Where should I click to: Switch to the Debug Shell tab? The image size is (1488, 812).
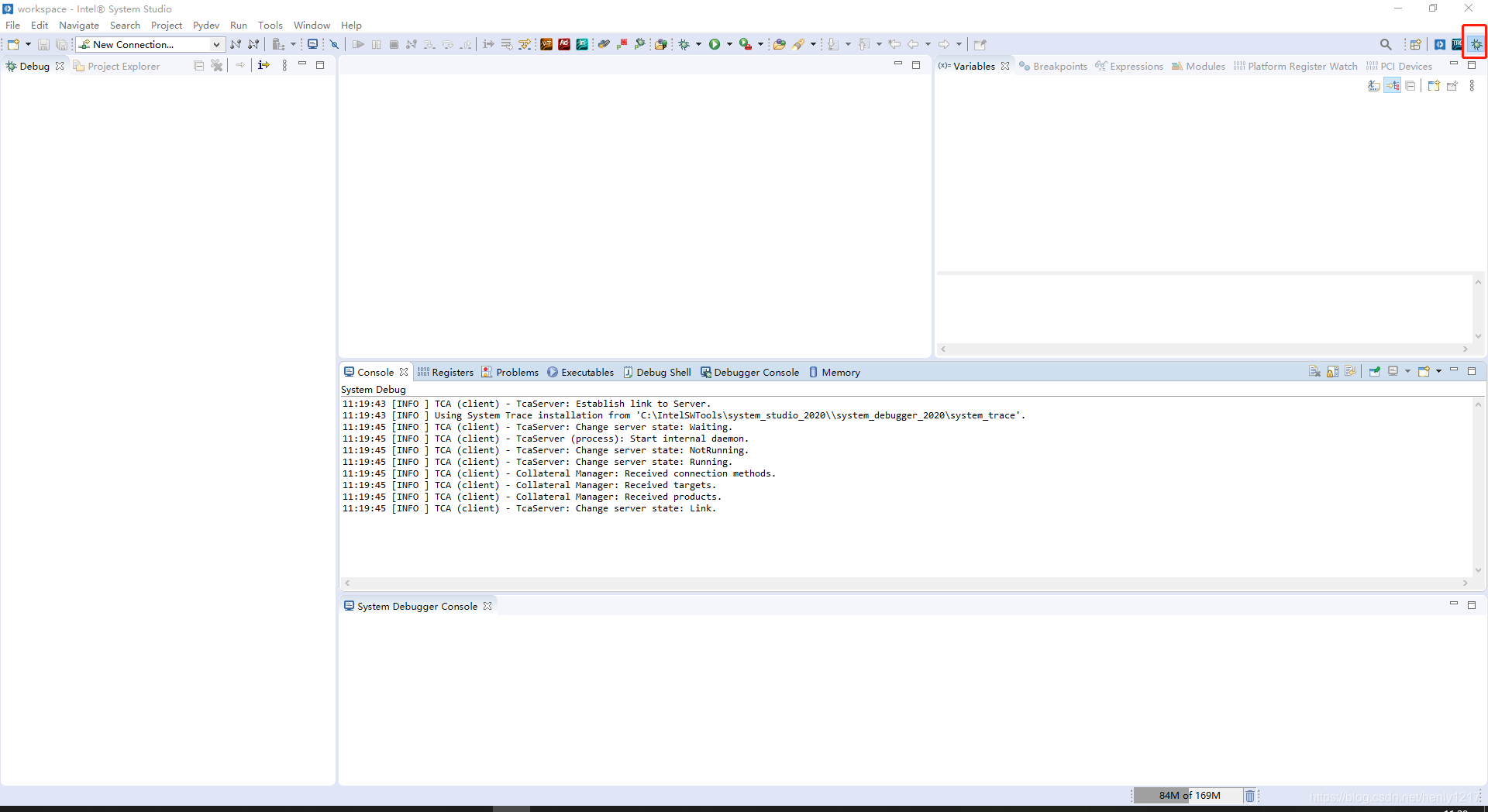coord(657,372)
